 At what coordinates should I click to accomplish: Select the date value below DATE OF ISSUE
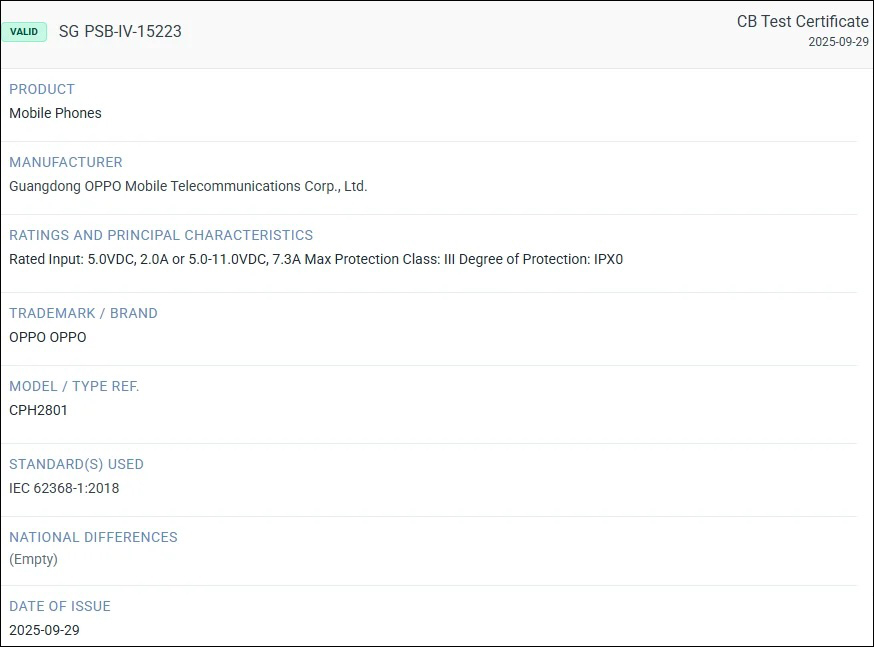[44, 630]
